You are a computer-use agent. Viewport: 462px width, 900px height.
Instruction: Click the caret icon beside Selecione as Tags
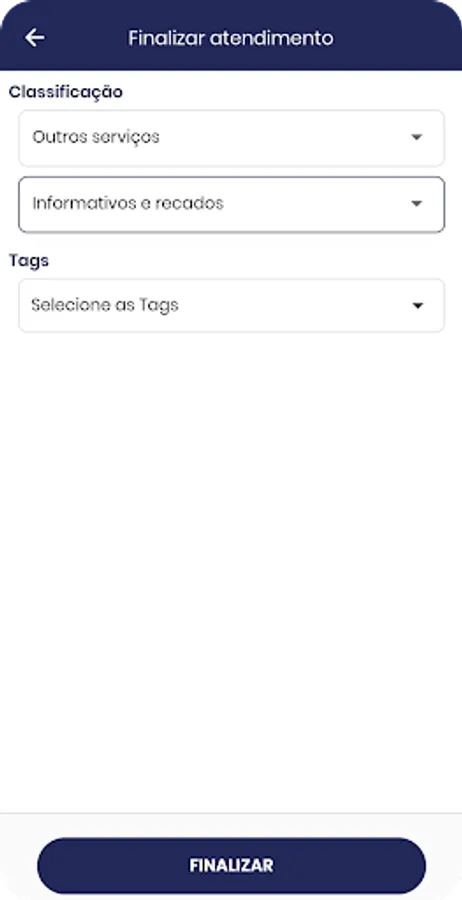coord(418,305)
